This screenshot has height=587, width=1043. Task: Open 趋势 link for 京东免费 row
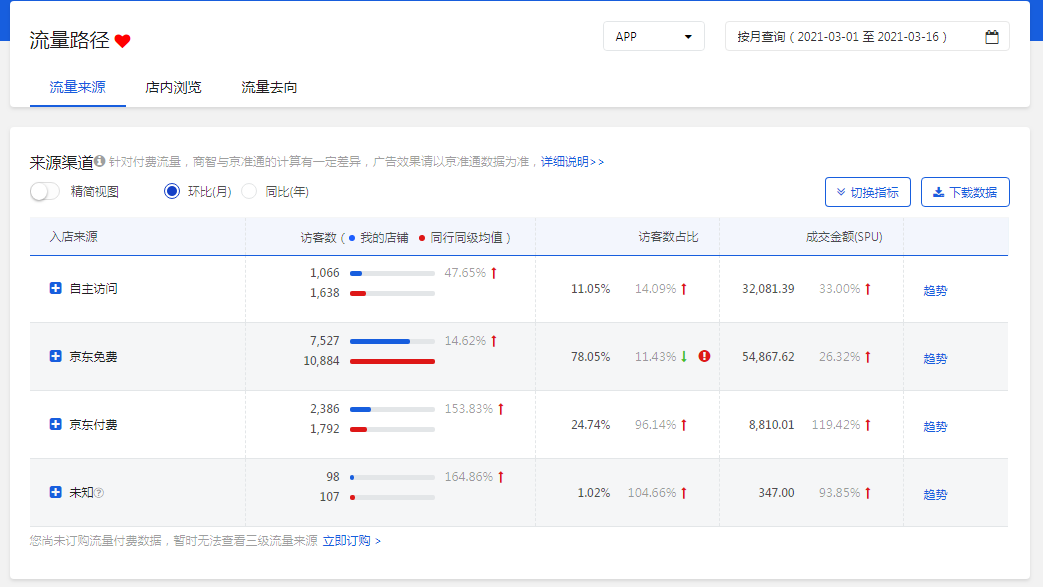(935, 358)
